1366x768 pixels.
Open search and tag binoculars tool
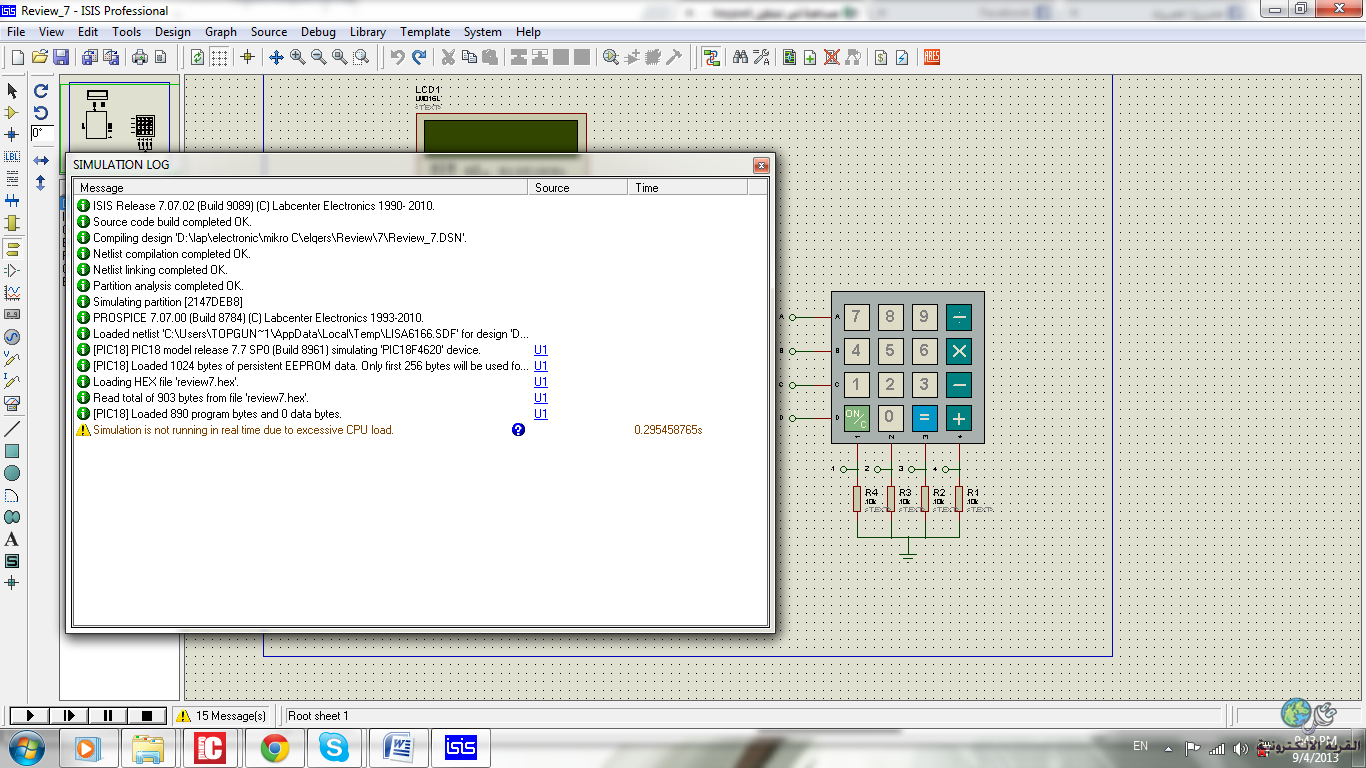tap(740, 57)
